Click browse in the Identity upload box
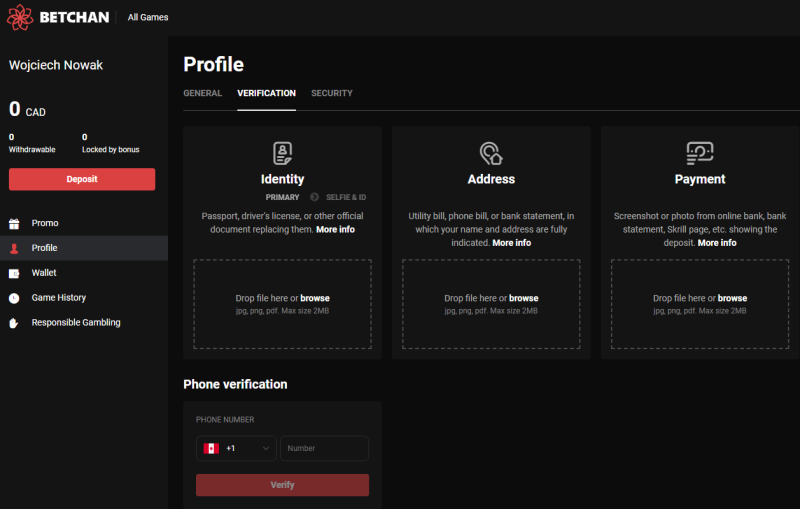 pyautogui.click(x=315, y=298)
